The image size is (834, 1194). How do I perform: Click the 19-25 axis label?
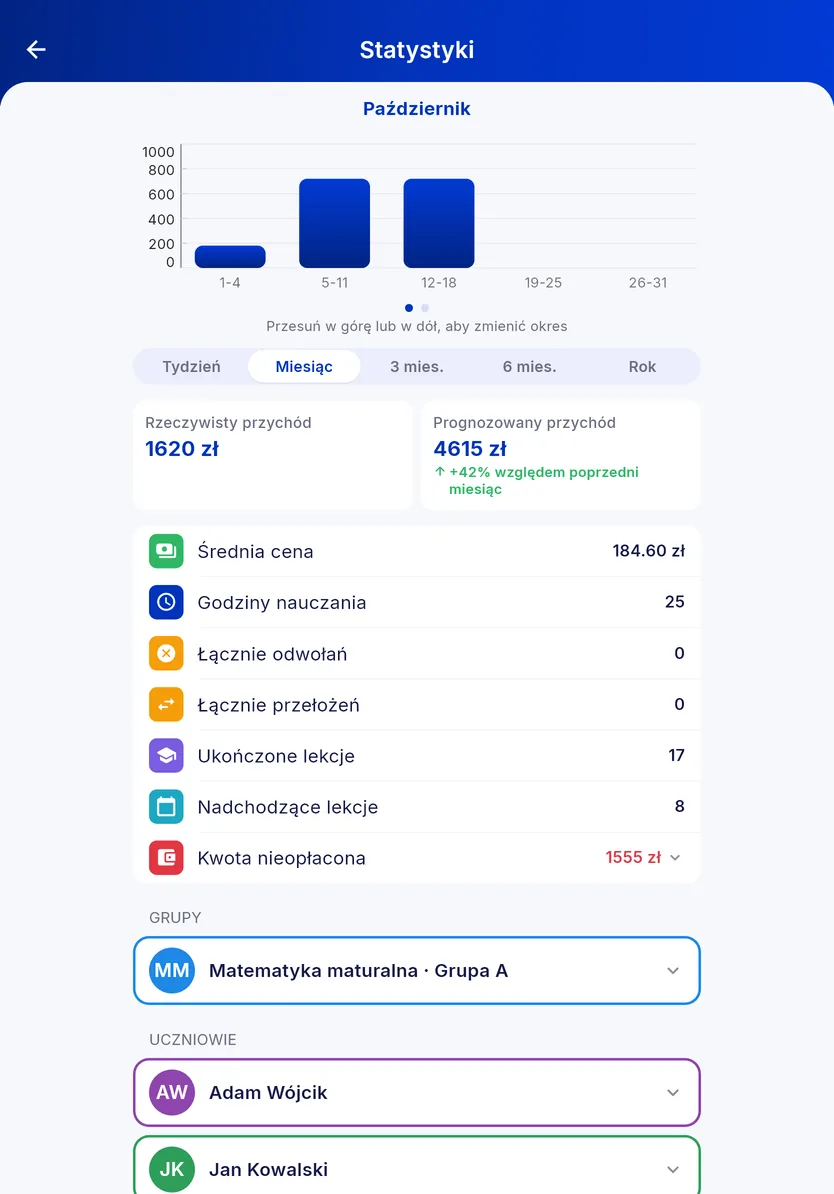tap(543, 283)
